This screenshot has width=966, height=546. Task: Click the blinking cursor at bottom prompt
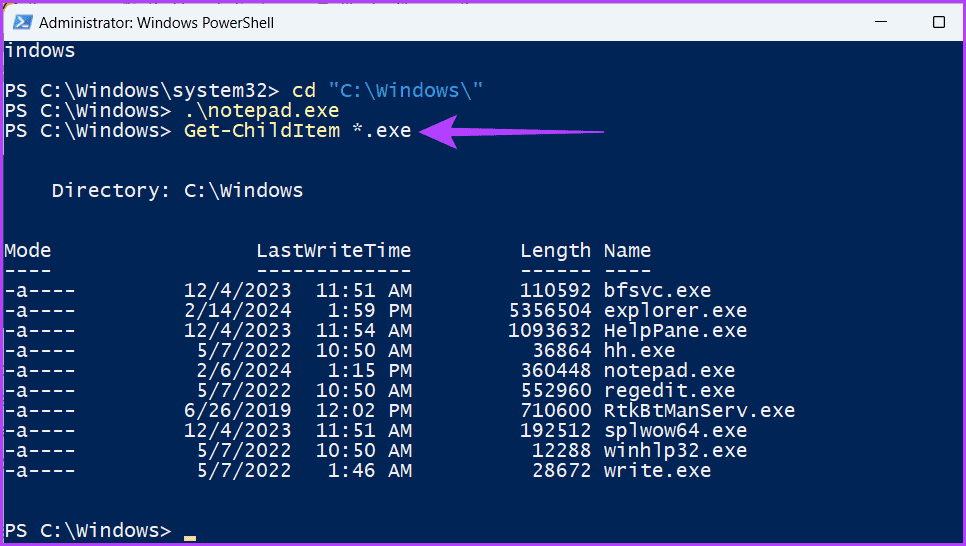(x=190, y=538)
